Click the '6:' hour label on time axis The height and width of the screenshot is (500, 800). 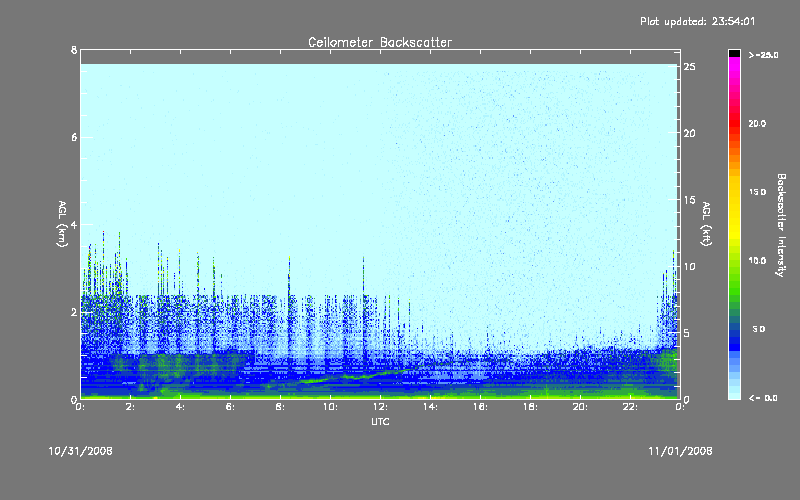(x=231, y=407)
